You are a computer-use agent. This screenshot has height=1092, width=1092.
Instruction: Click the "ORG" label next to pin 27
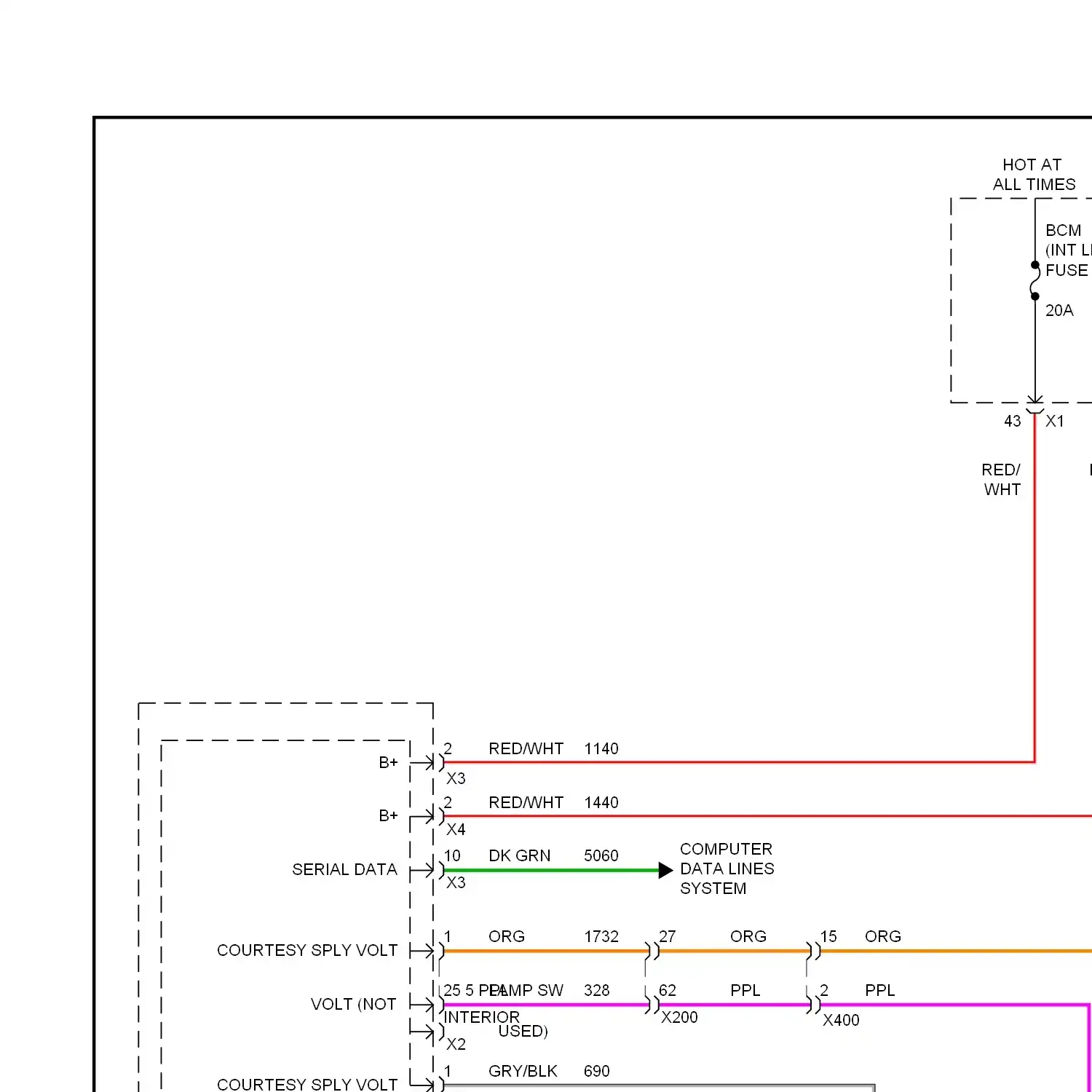pyautogui.click(x=748, y=936)
